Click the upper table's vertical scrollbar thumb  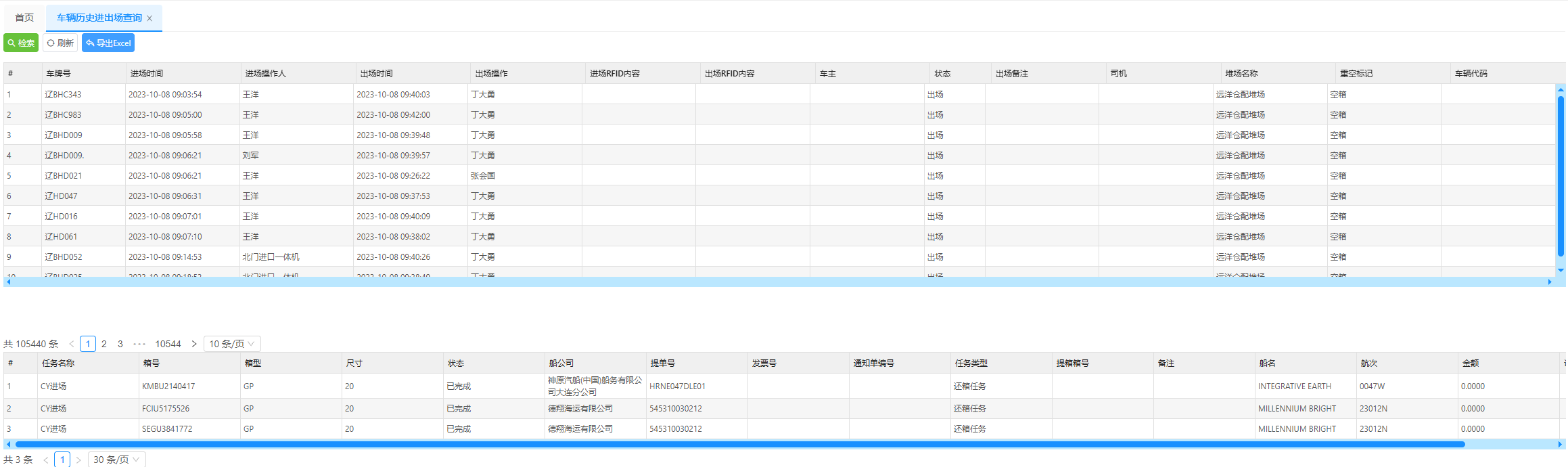pyautogui.click(x=1561, y=176)
